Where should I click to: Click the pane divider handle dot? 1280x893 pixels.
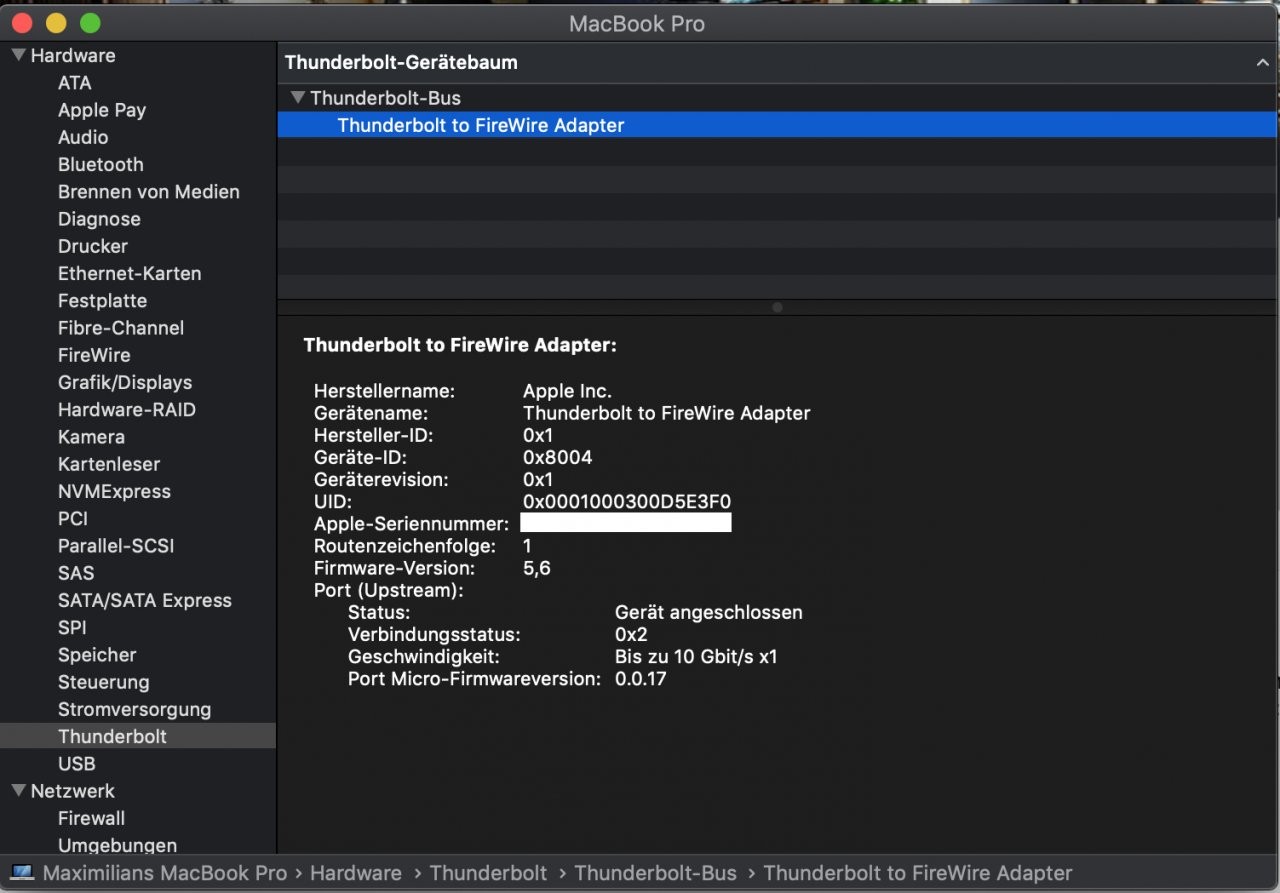(x=778, y=308)
